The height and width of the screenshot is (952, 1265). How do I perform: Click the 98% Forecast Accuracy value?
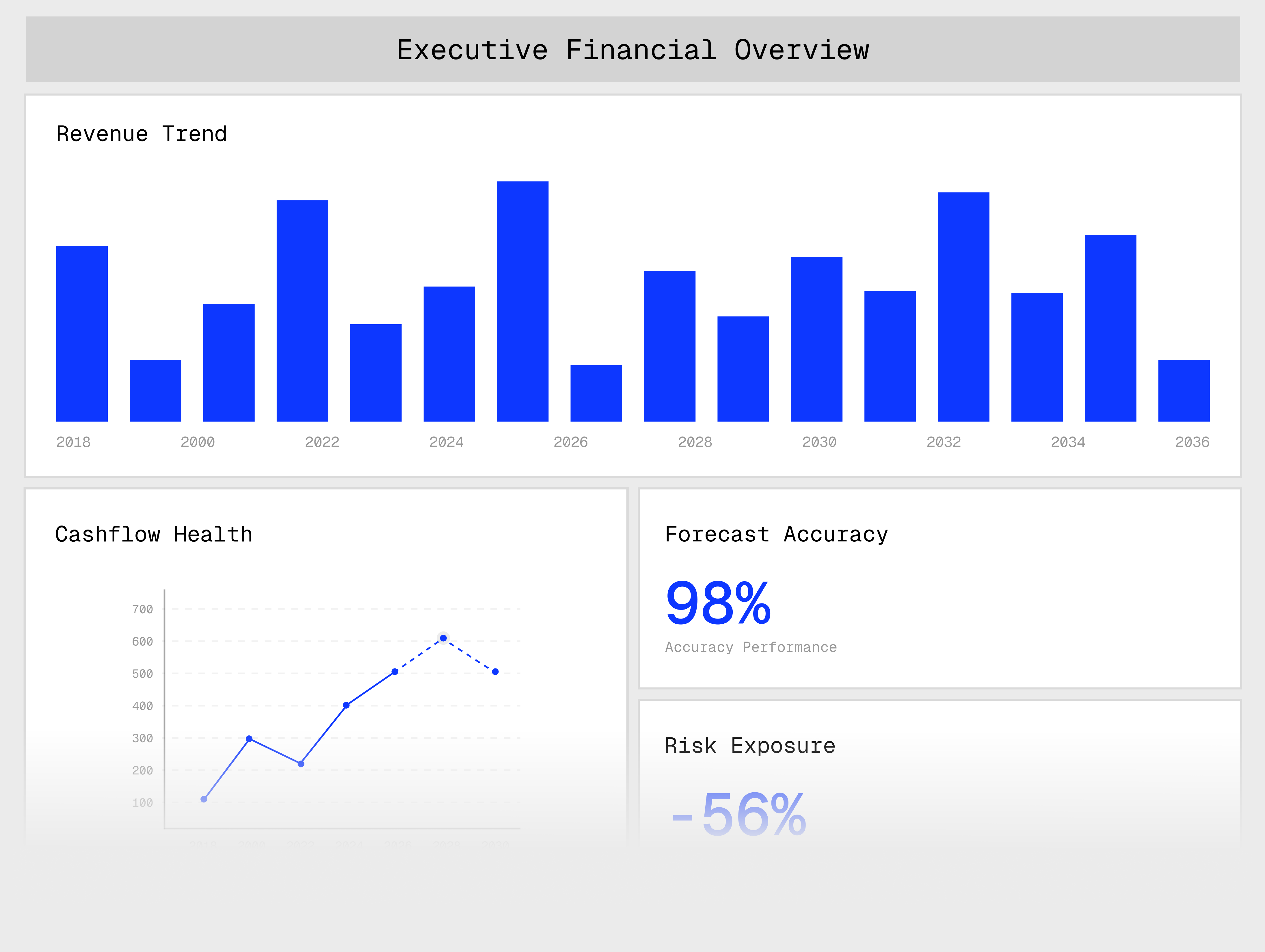click(718, 603)
